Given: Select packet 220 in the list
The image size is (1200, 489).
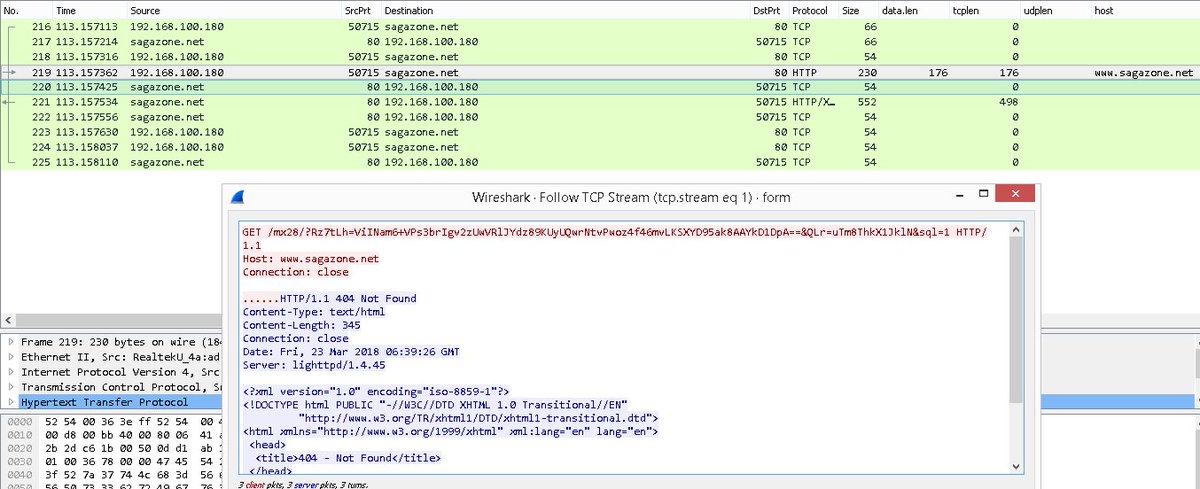Looking at the screenshot, I should click(600, 88).
